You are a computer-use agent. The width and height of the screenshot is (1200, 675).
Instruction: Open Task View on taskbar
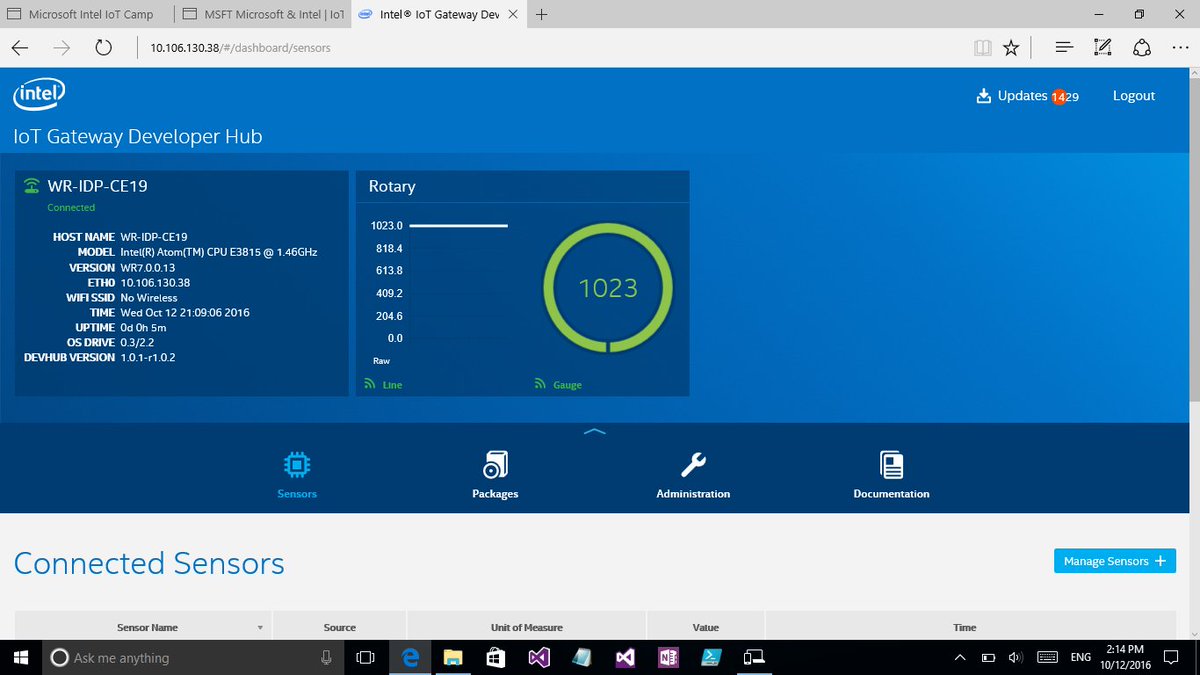point(365,657)
